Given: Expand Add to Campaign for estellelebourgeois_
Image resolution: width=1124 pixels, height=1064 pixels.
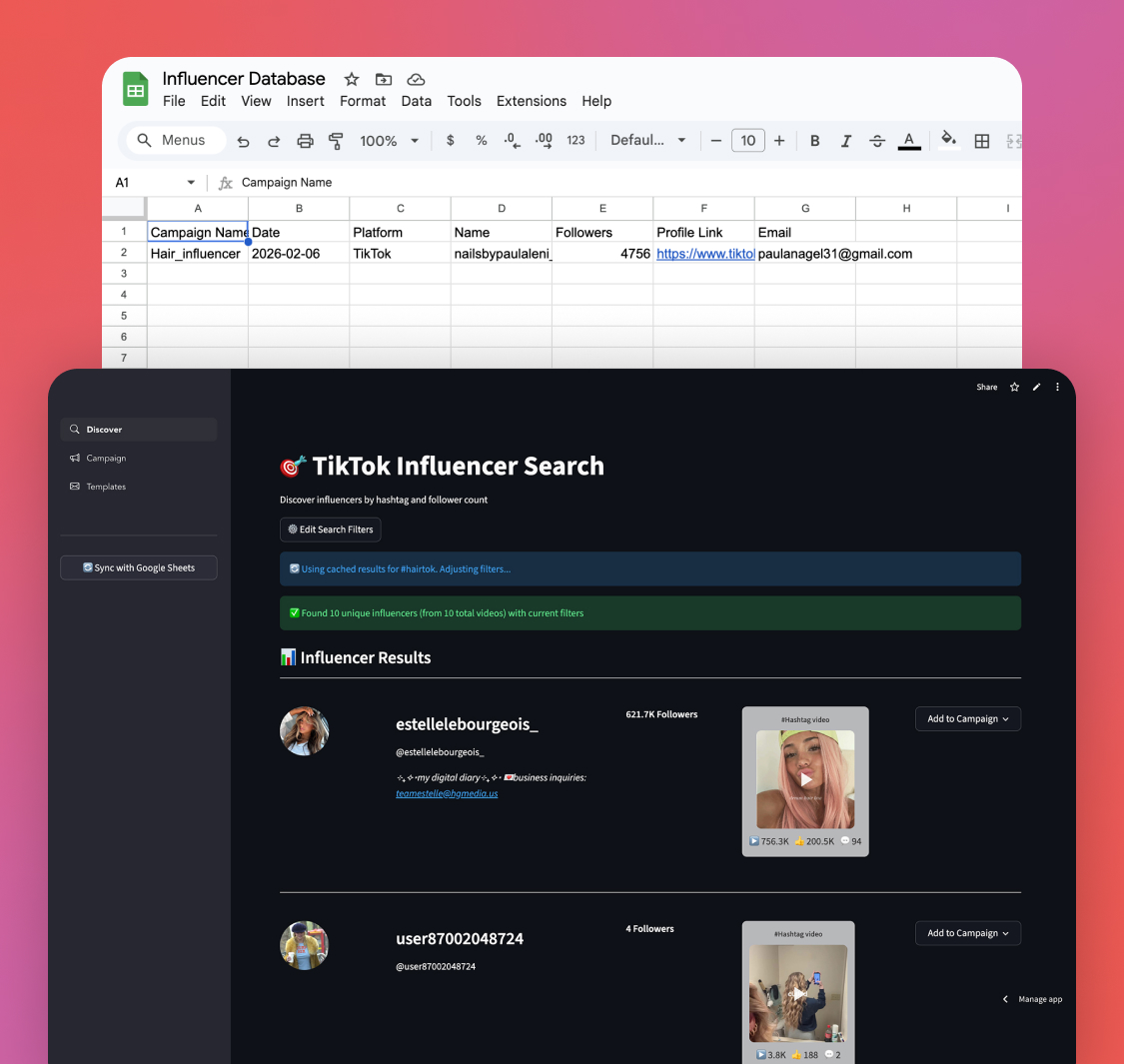Looking at the screenshot, I should (967, 719).
